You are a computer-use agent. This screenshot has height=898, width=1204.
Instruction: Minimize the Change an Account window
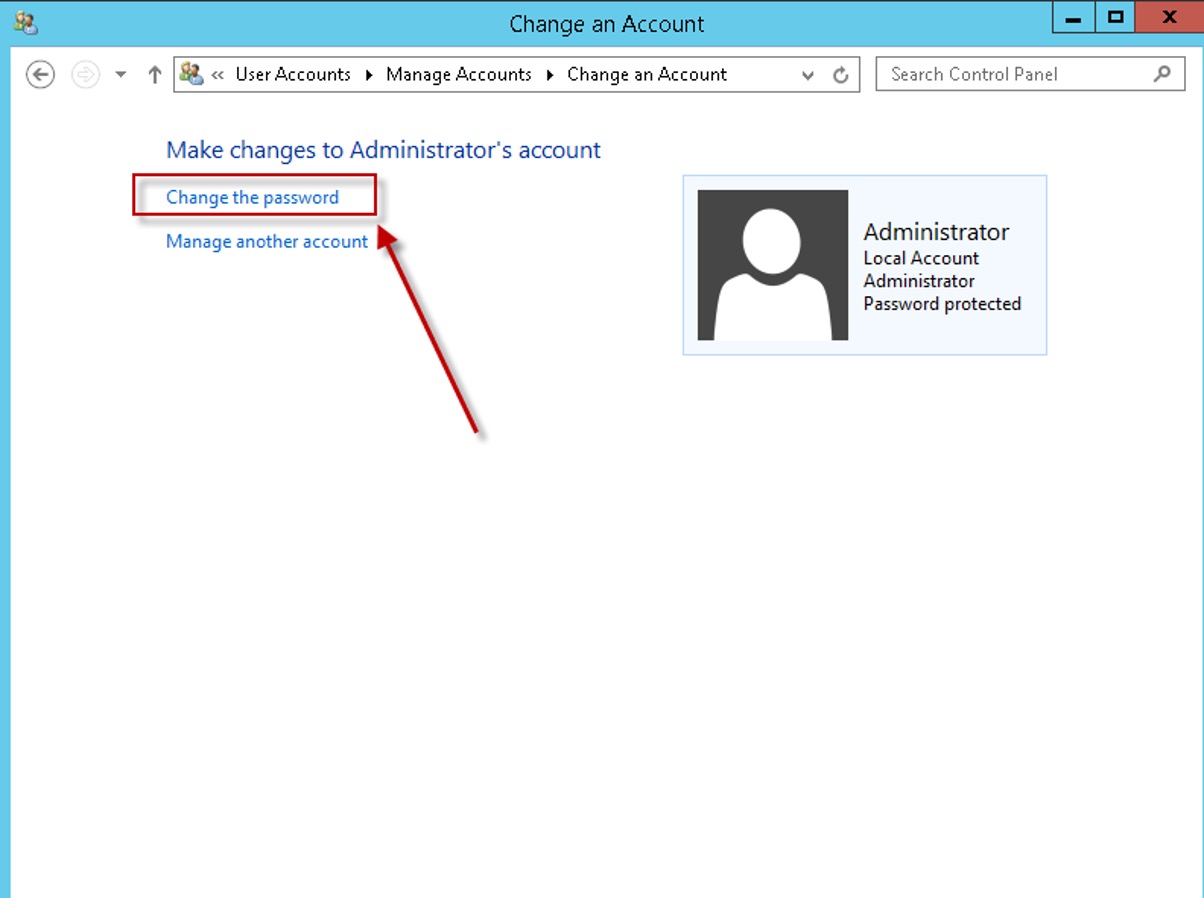[1074, 17]
